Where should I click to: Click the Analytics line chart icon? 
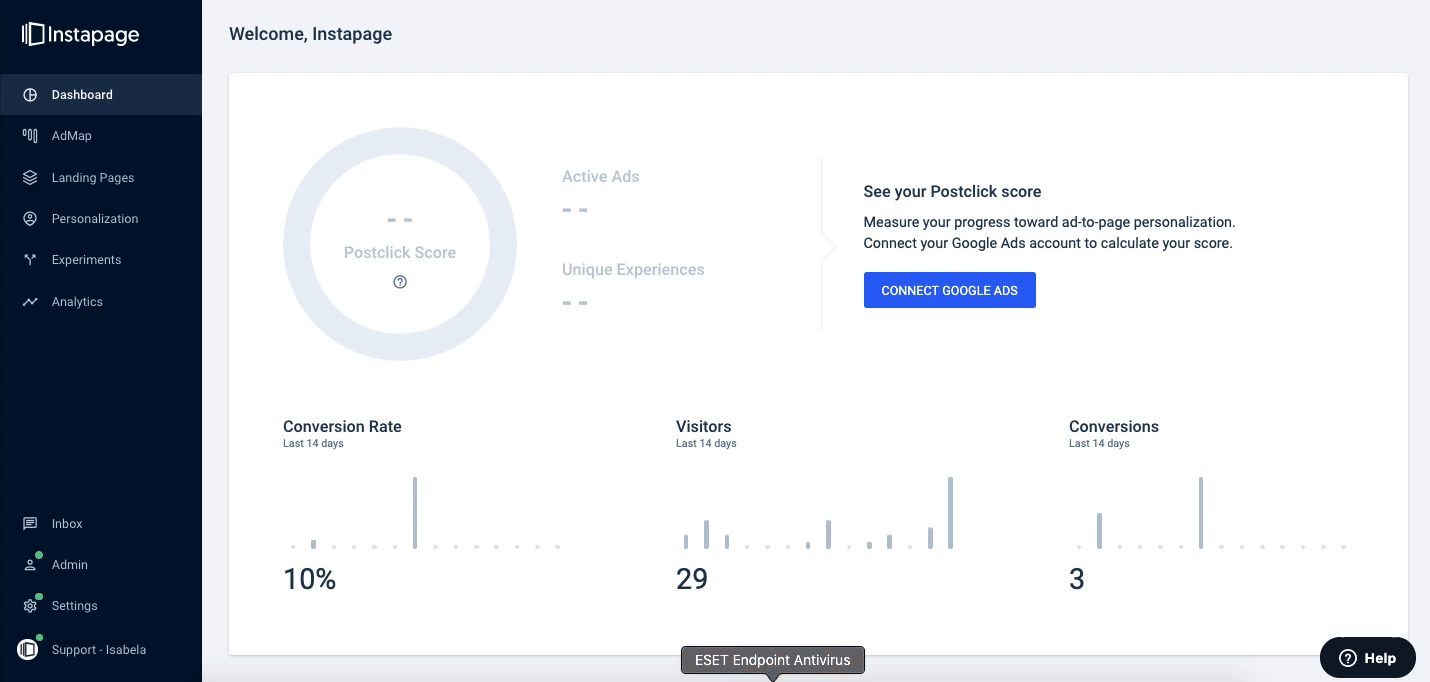point(30,302)
